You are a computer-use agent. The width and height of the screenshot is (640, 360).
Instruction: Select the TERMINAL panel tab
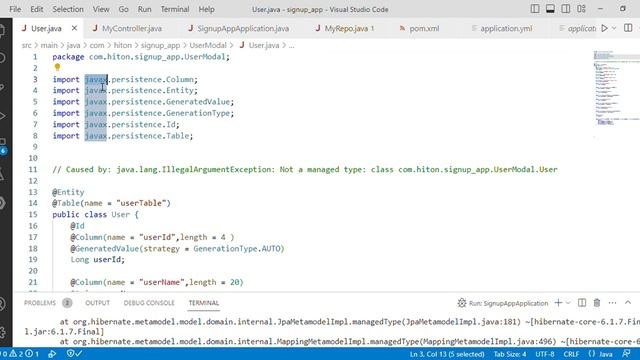click(x=204, y=303)
